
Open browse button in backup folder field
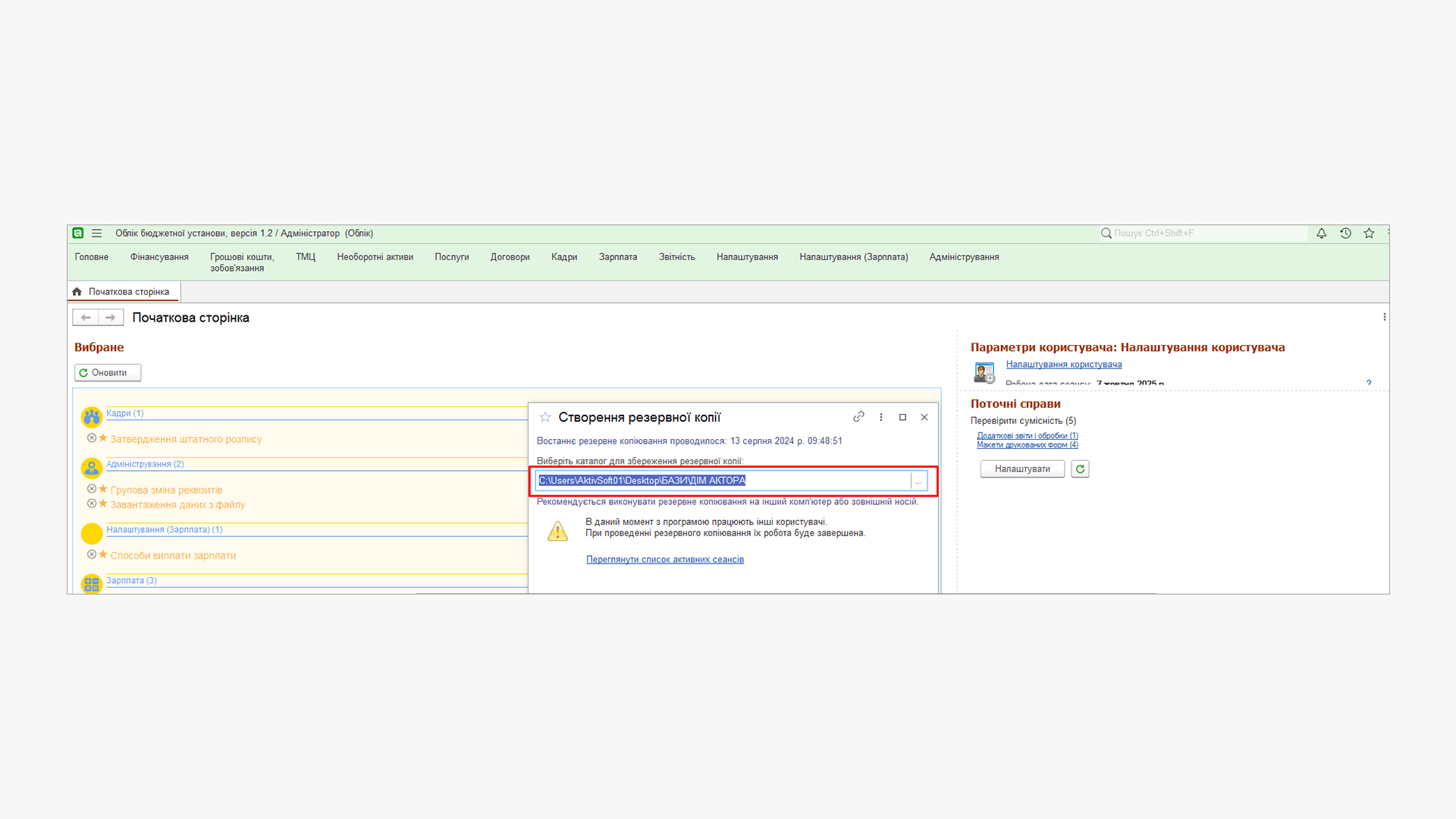click(918, 481)
